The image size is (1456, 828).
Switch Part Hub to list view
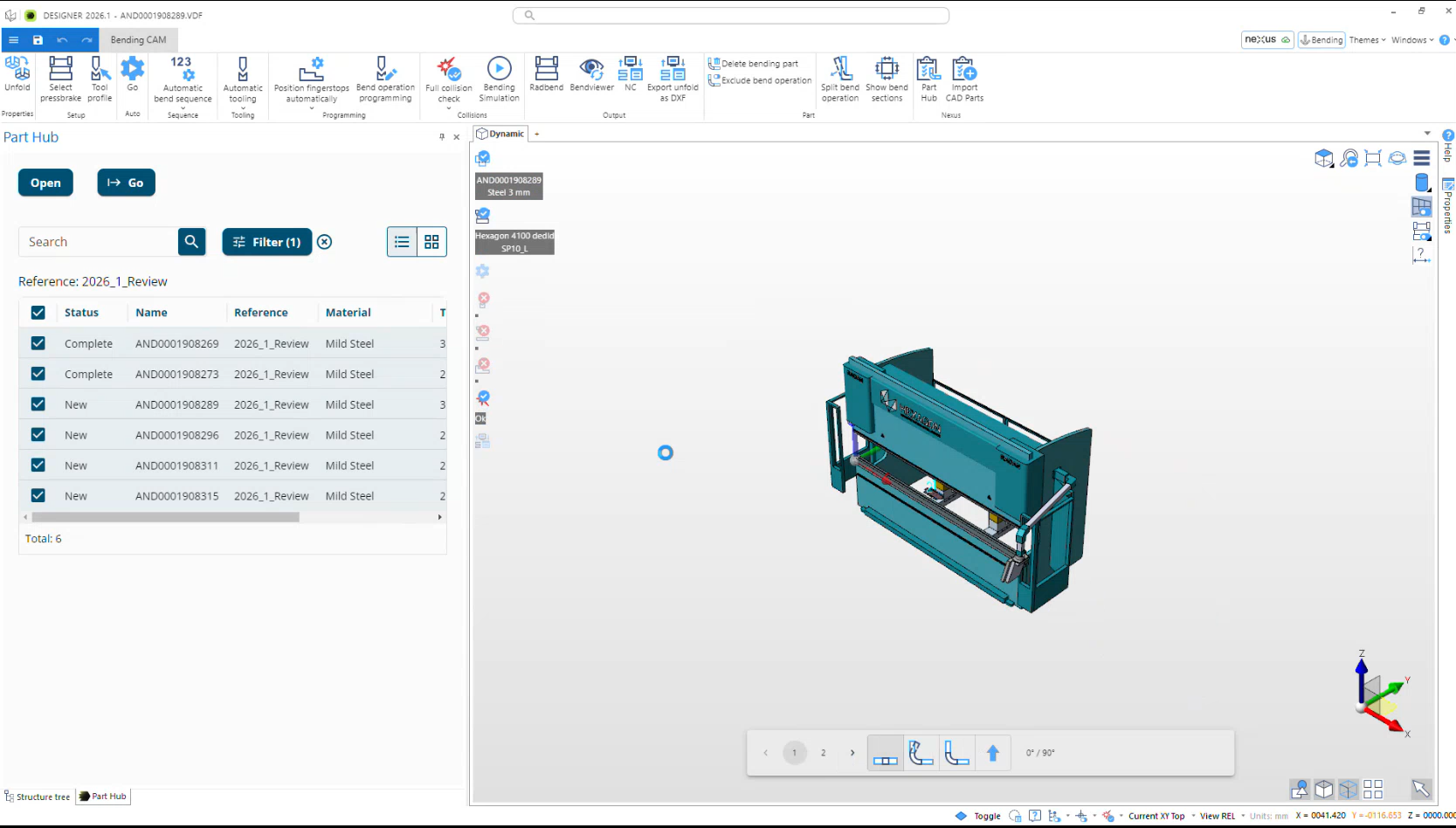(402, 242)
